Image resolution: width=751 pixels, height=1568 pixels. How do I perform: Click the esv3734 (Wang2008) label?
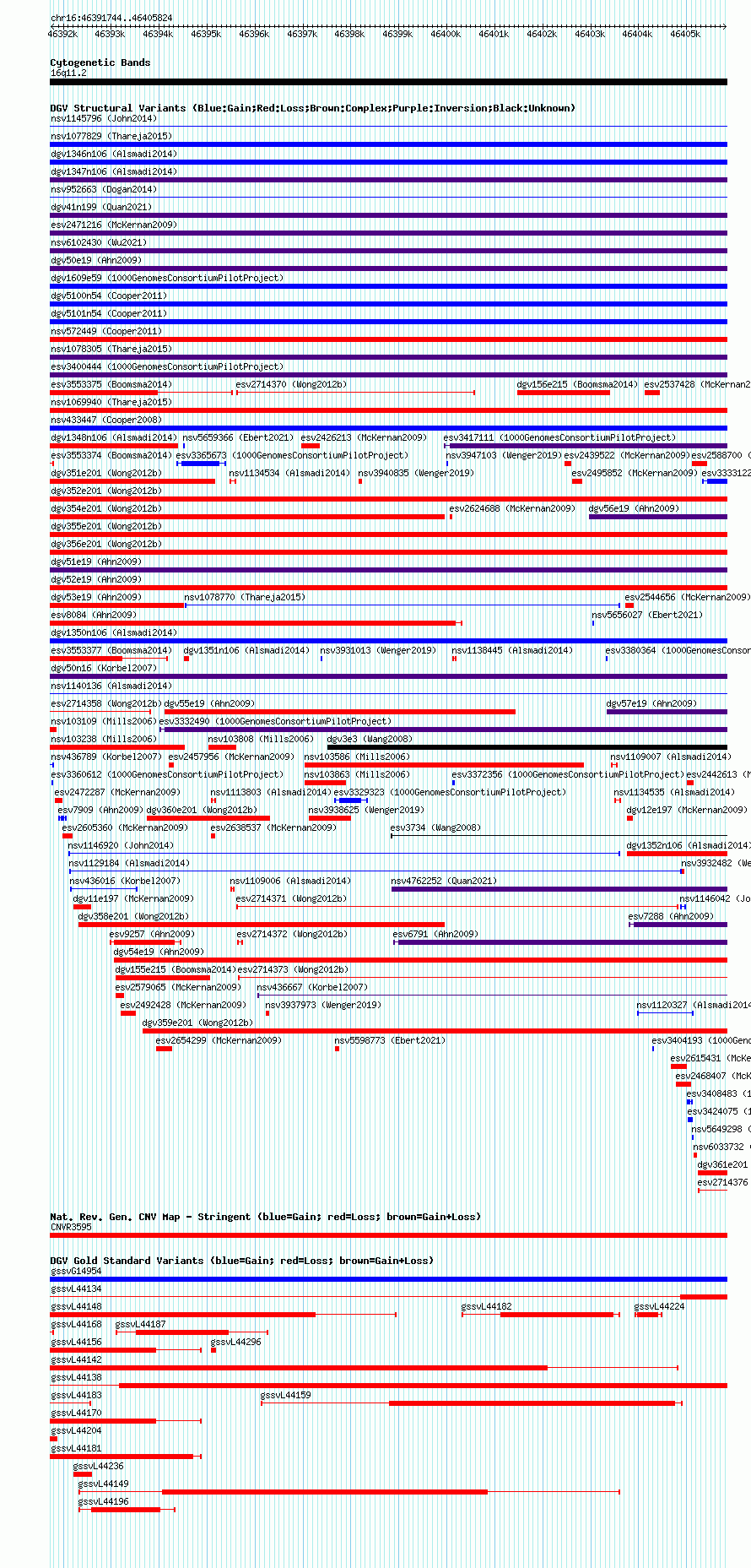435,827
